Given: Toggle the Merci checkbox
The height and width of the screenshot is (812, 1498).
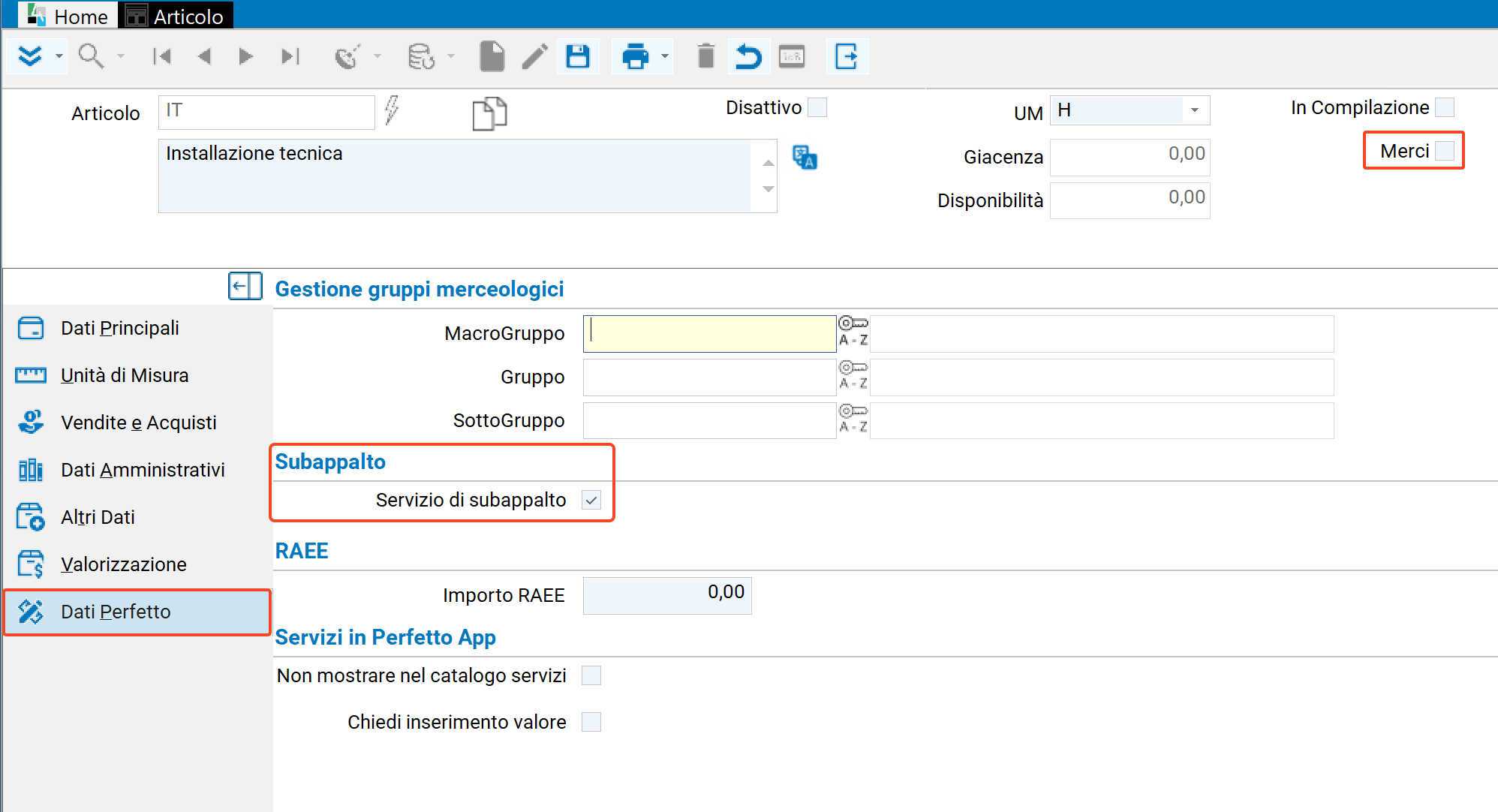Looking at the screenshot, I should tap(1445, 151).
